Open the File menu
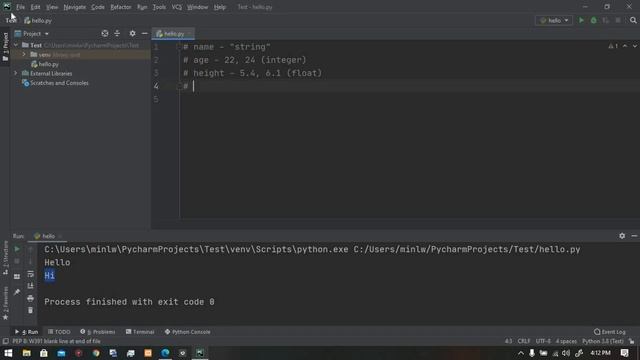 pyautogui.click(x=20, y=7)
